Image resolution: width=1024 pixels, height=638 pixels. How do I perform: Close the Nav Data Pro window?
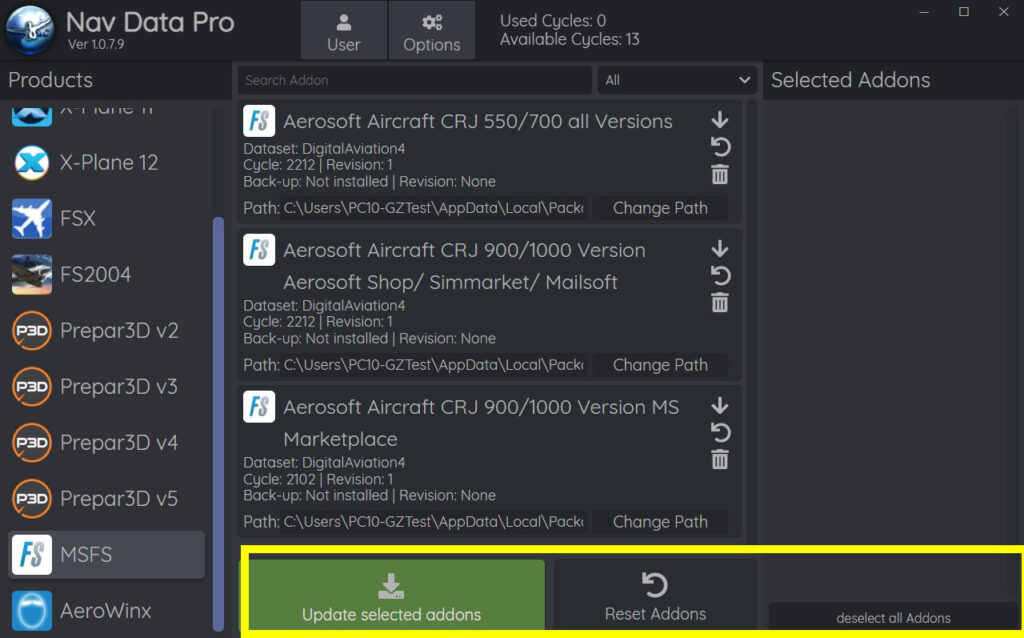coord(1004,12)
